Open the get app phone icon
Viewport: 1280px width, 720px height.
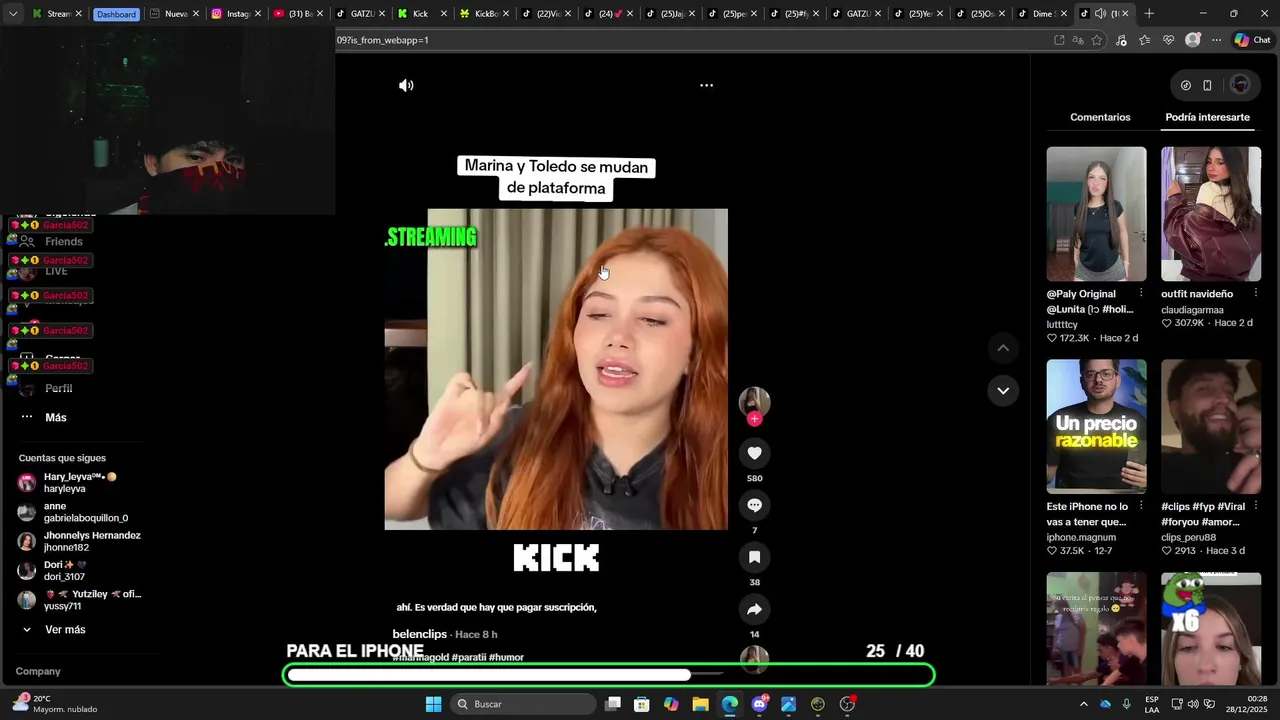point(1207,85)
